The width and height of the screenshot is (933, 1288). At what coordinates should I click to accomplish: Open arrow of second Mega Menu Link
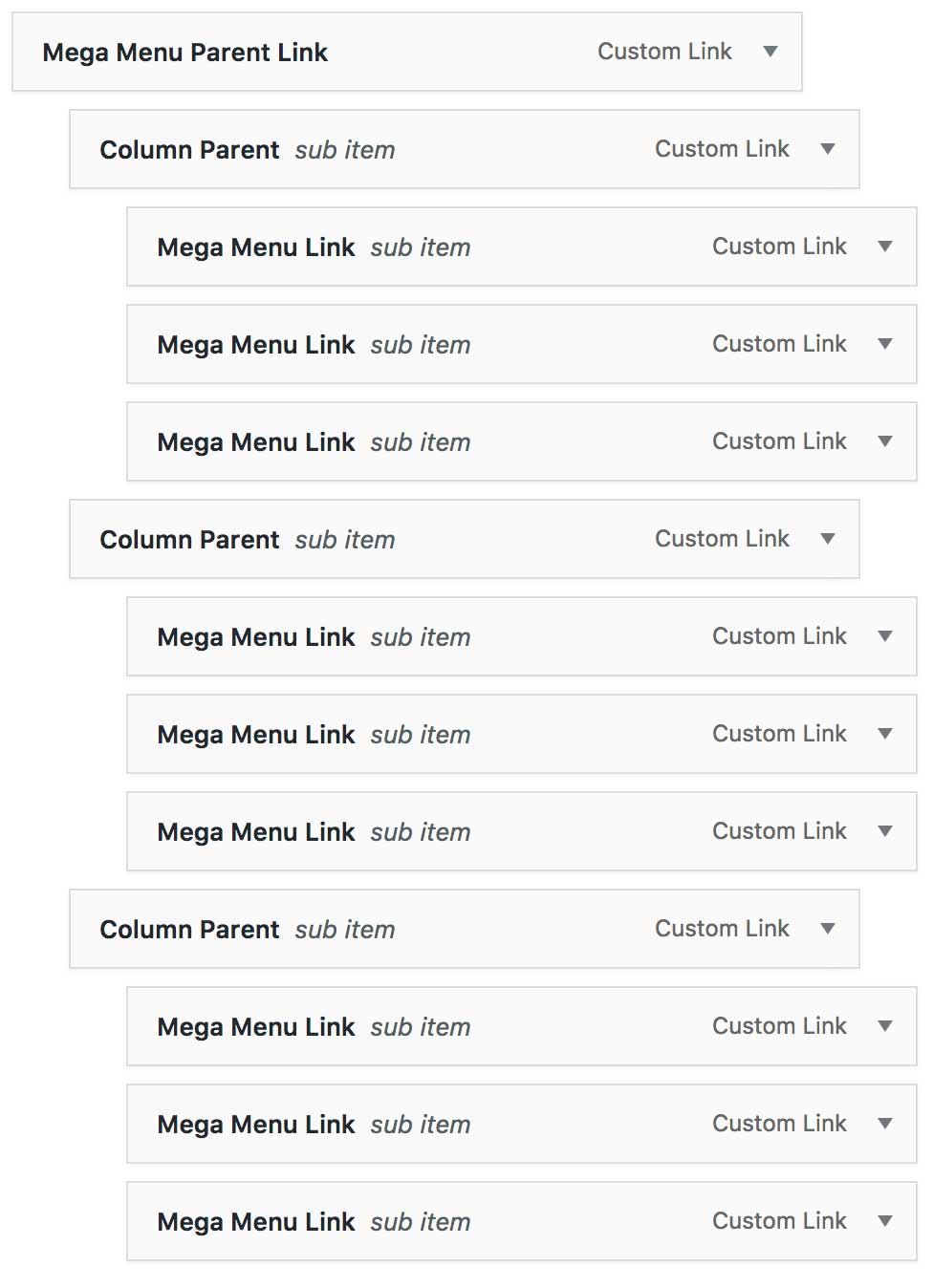(x=884, y=344)
